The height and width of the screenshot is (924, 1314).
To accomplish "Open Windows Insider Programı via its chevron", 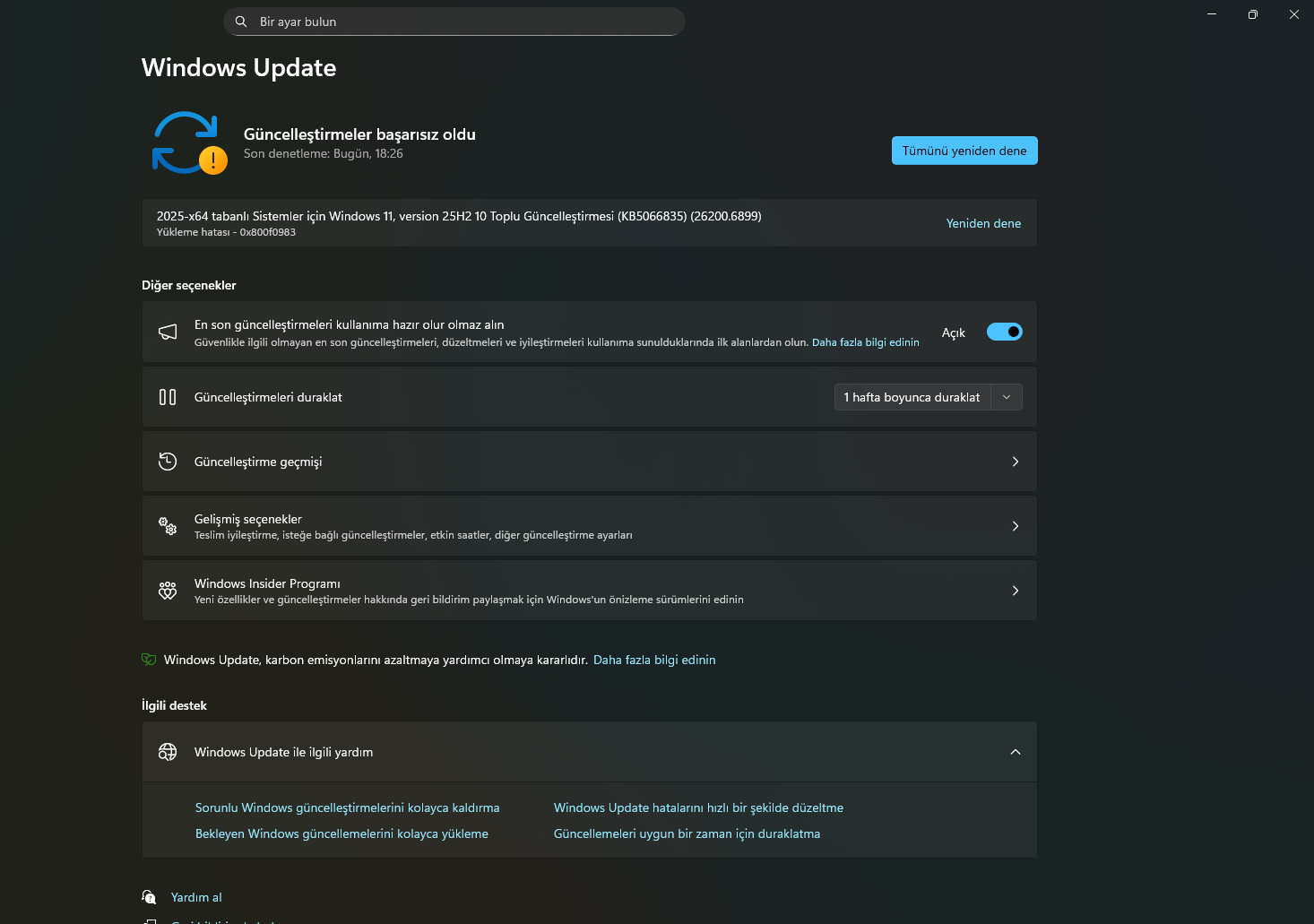I will click(x=1016, y=591).
